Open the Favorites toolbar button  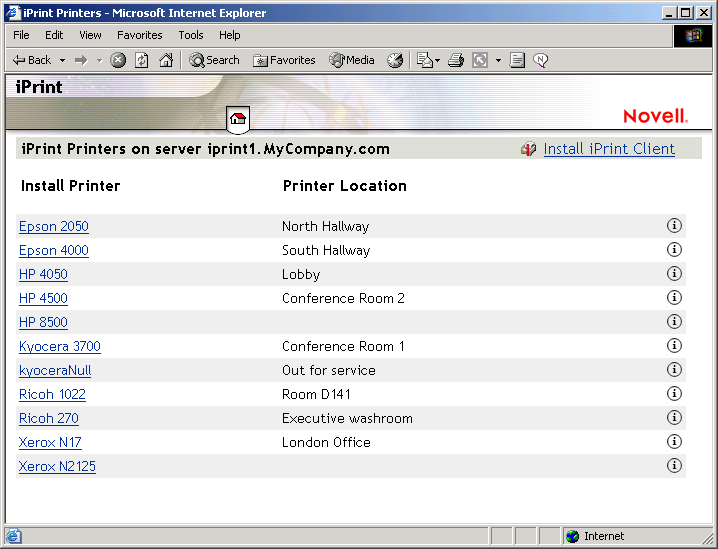coord(284,60)
